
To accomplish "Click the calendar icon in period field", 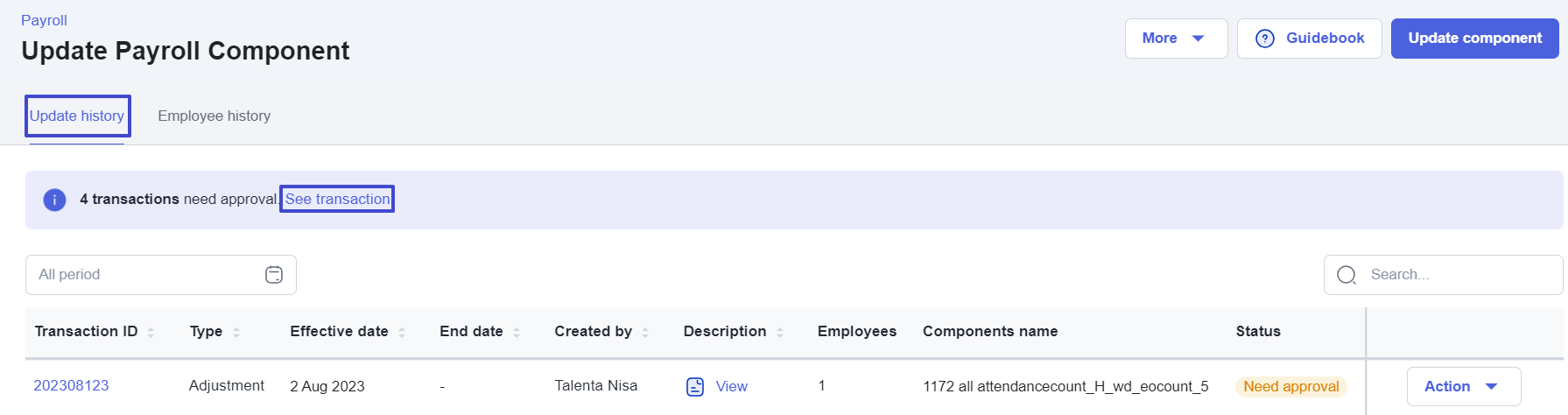I will tap(274, 275).
